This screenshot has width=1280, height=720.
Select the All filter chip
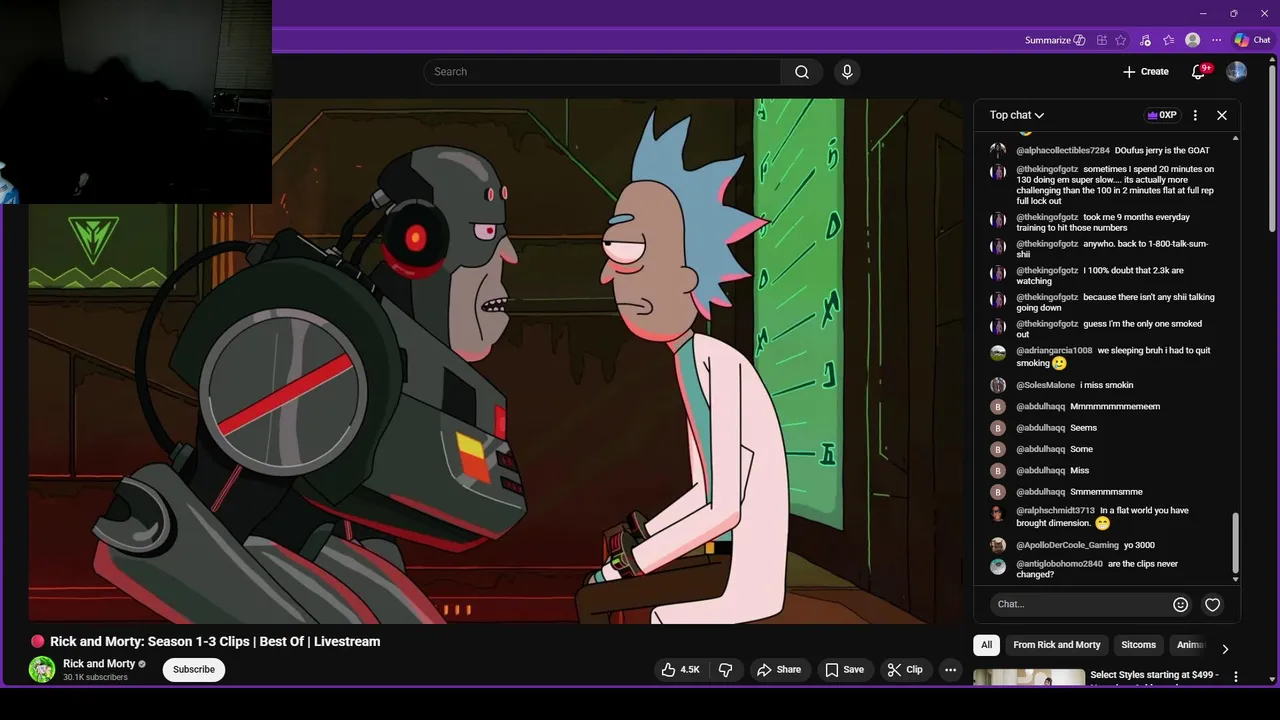pos(986,645)
